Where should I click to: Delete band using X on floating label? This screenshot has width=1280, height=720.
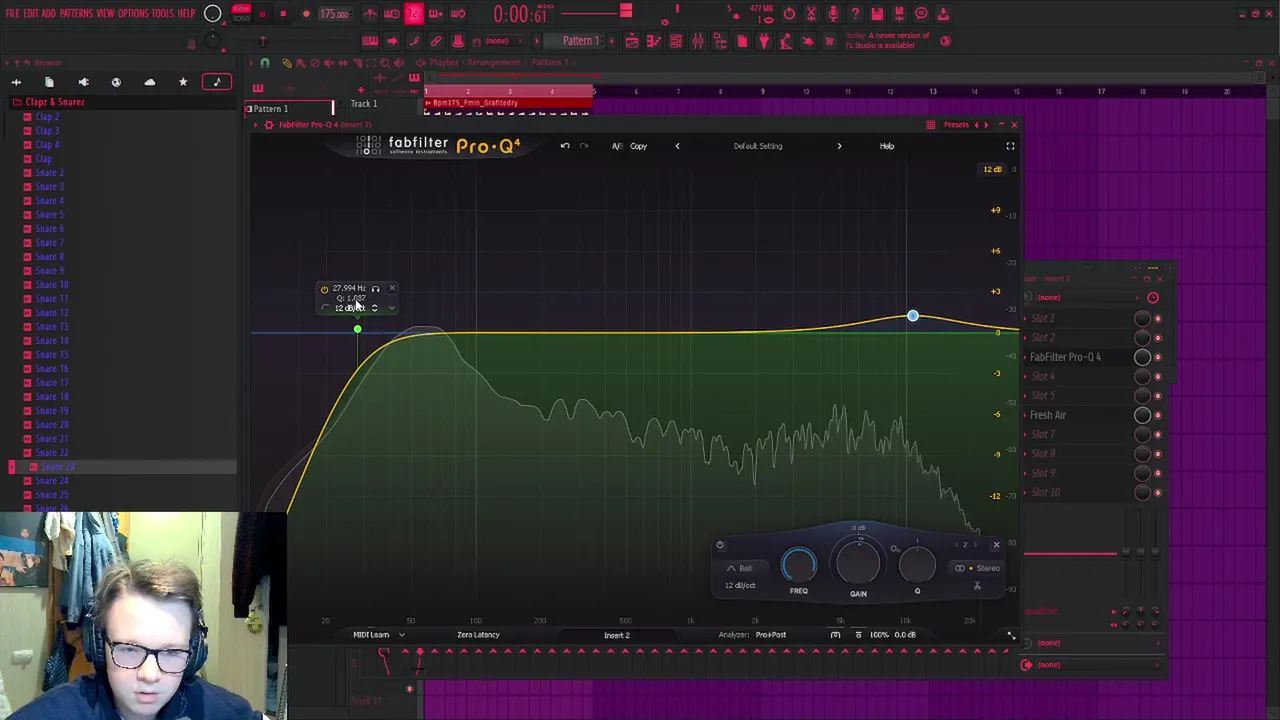(392, 288)
